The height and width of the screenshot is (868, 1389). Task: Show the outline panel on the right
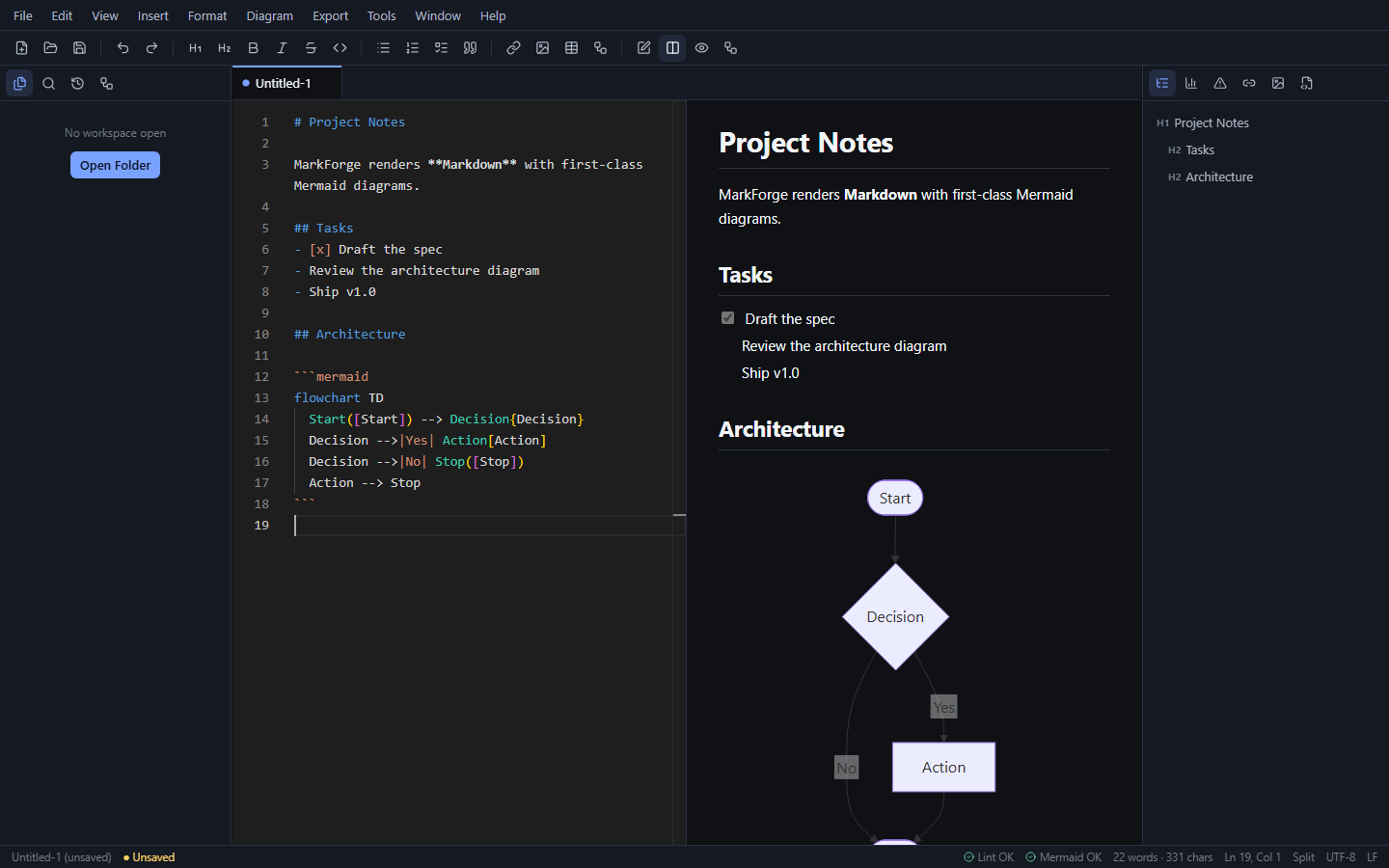click(1162, 84)
